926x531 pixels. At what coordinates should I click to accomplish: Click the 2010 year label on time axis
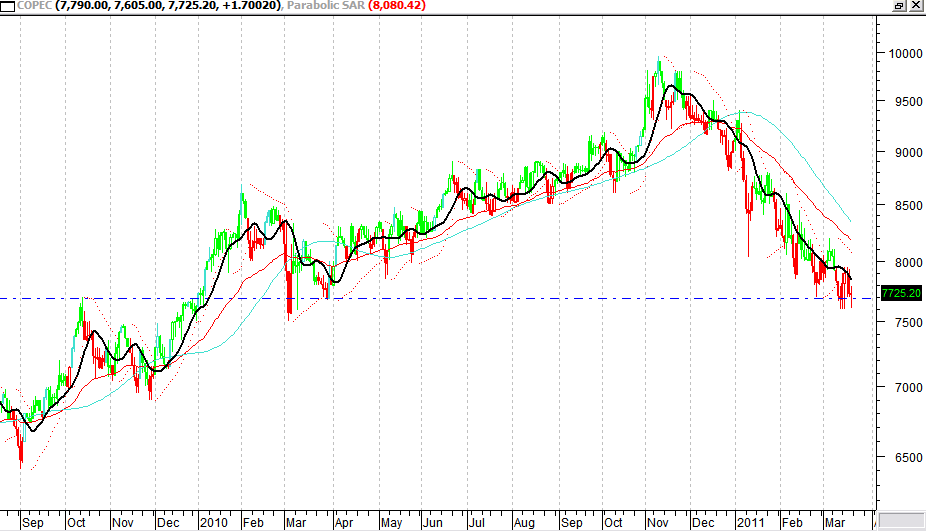(213, 523)
